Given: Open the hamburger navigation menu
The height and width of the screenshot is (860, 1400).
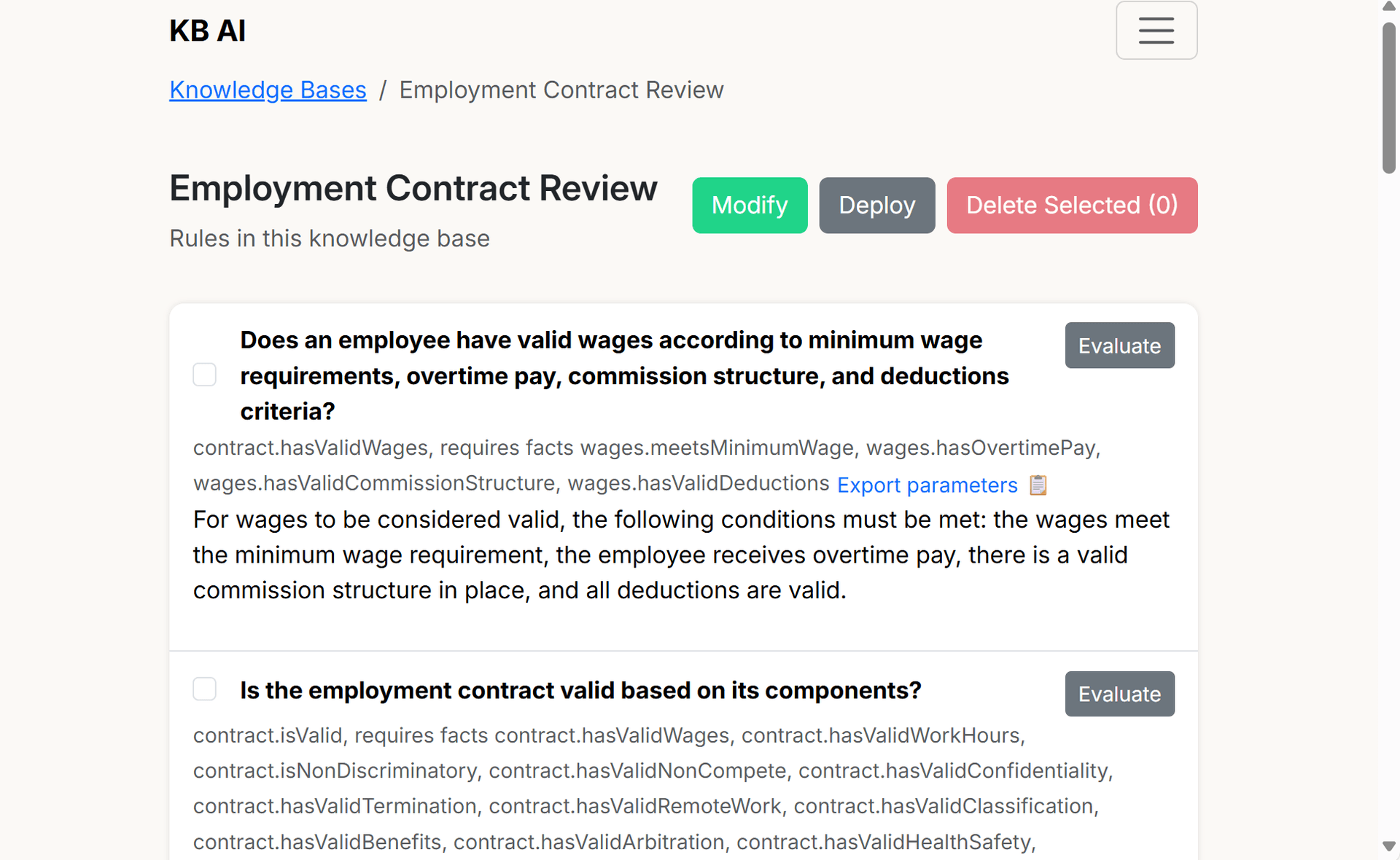Looking at the screenshot, I should coord(1156,30).
